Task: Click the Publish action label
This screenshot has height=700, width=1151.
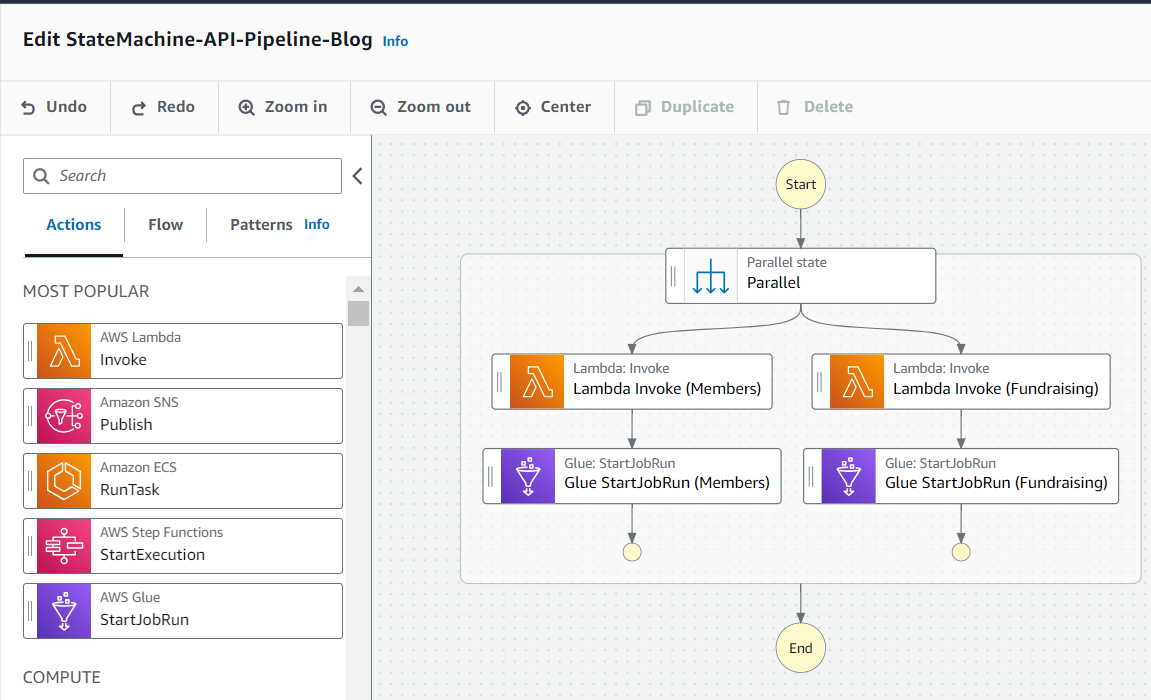Action: (x=126, y=425)
